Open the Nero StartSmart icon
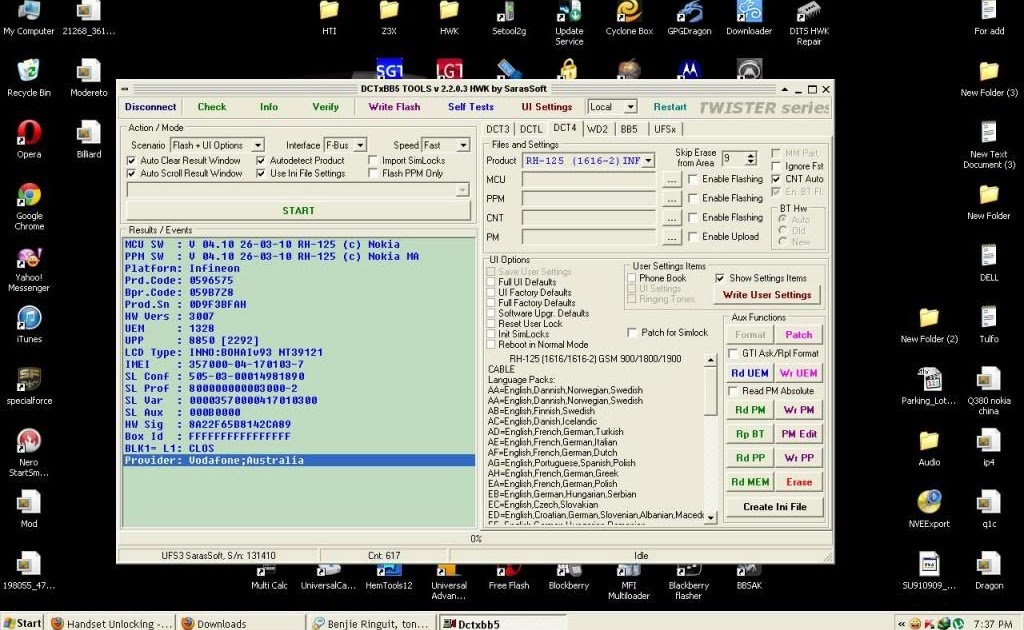The height and width of the screenshot is (630, 1024). point(29,452)
